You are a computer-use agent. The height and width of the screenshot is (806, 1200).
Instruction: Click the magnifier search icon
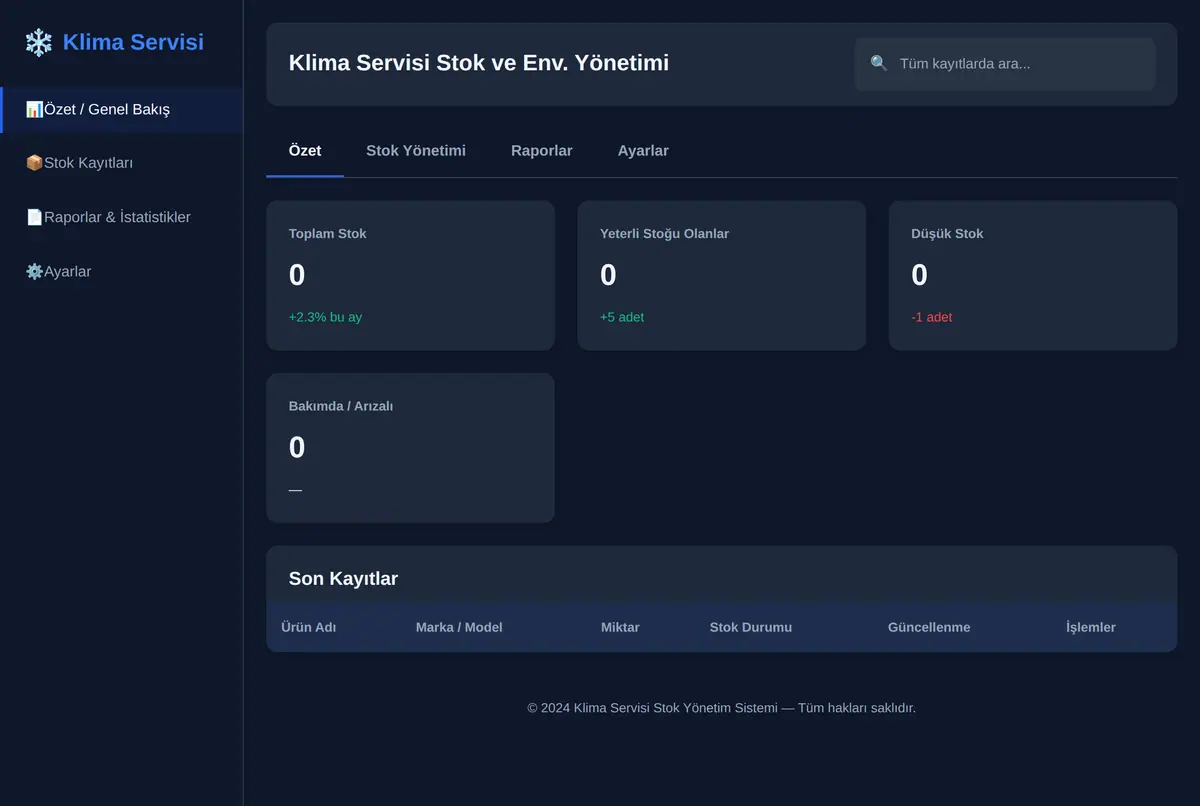click(879, 64)
